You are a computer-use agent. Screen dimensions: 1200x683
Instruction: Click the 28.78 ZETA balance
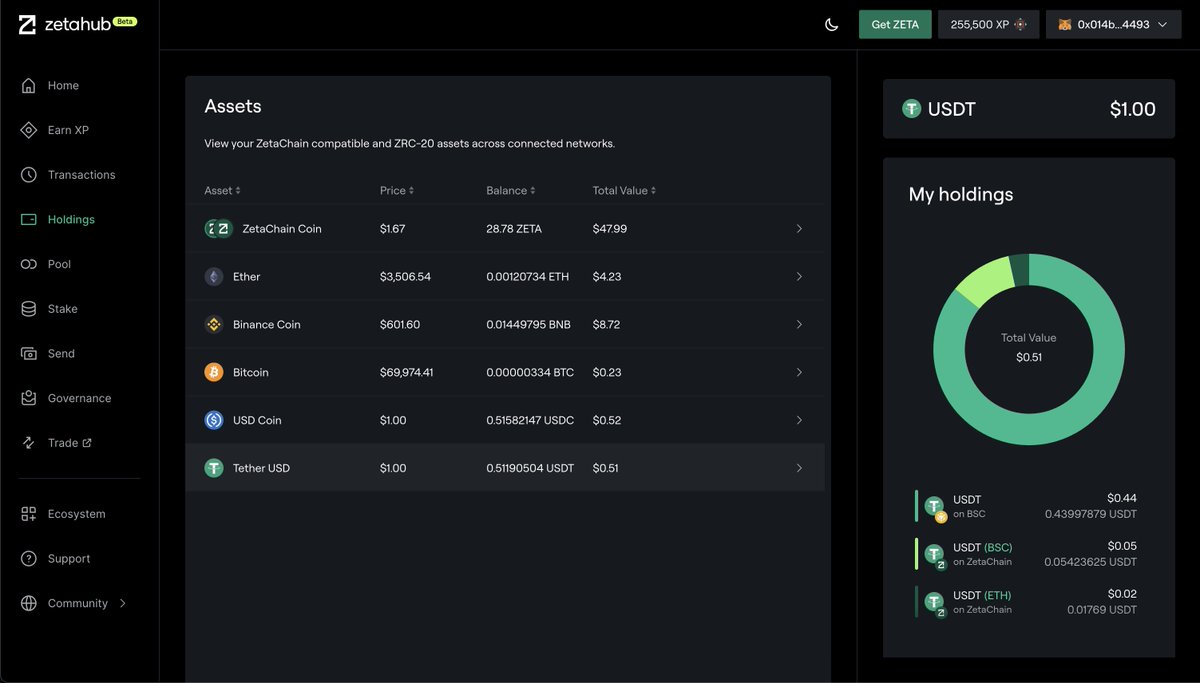click(514, 229)
